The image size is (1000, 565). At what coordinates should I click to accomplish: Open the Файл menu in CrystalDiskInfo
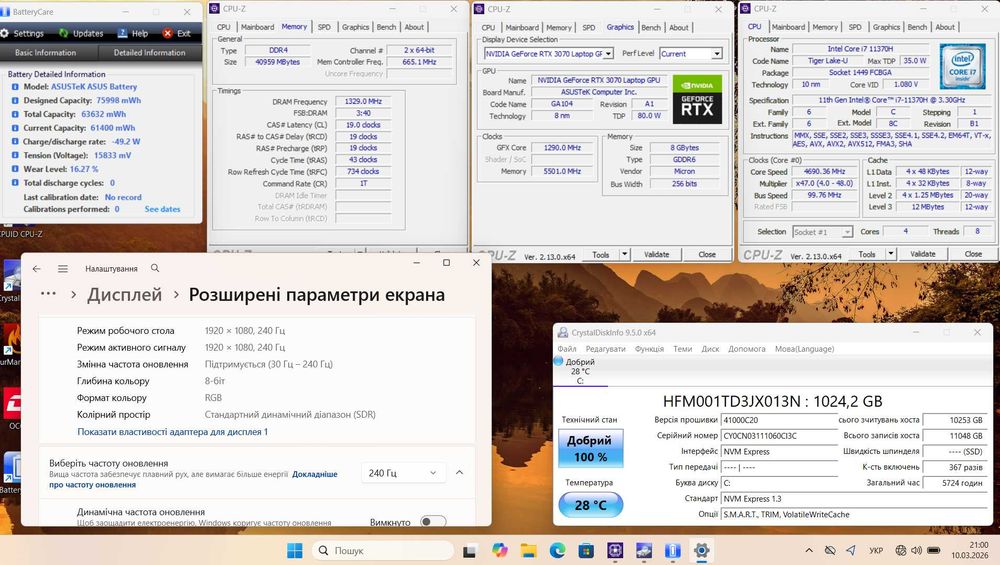tap(566, 349)
